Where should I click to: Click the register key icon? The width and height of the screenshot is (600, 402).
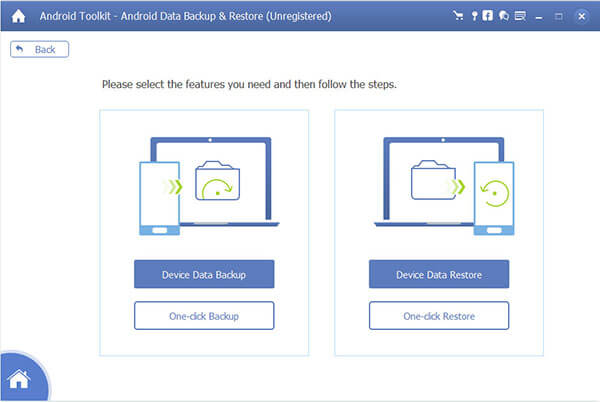pyautogui.click(x=474, y=16)
